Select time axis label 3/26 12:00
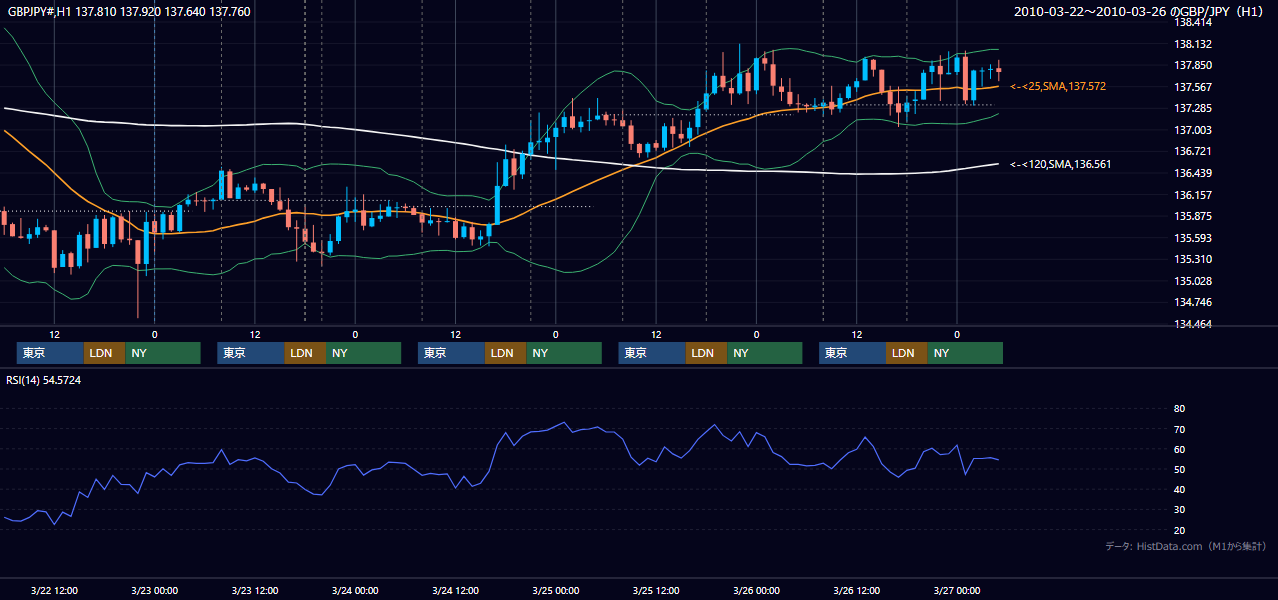 point(856,591)
